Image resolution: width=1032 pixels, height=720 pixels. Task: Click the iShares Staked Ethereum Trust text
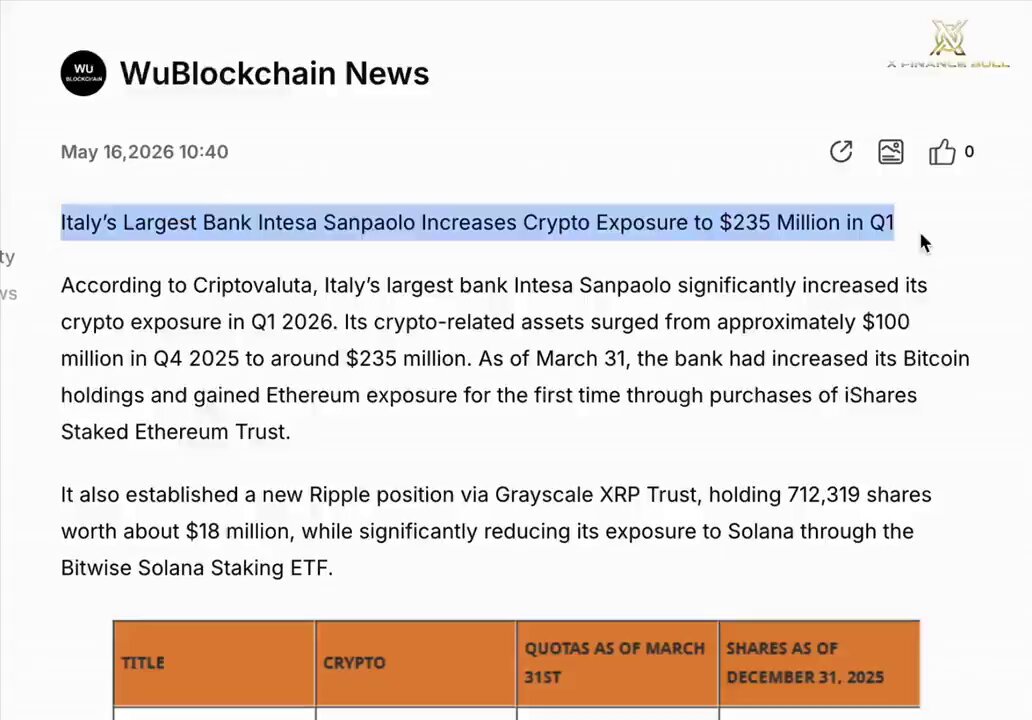tap(176, 432)
